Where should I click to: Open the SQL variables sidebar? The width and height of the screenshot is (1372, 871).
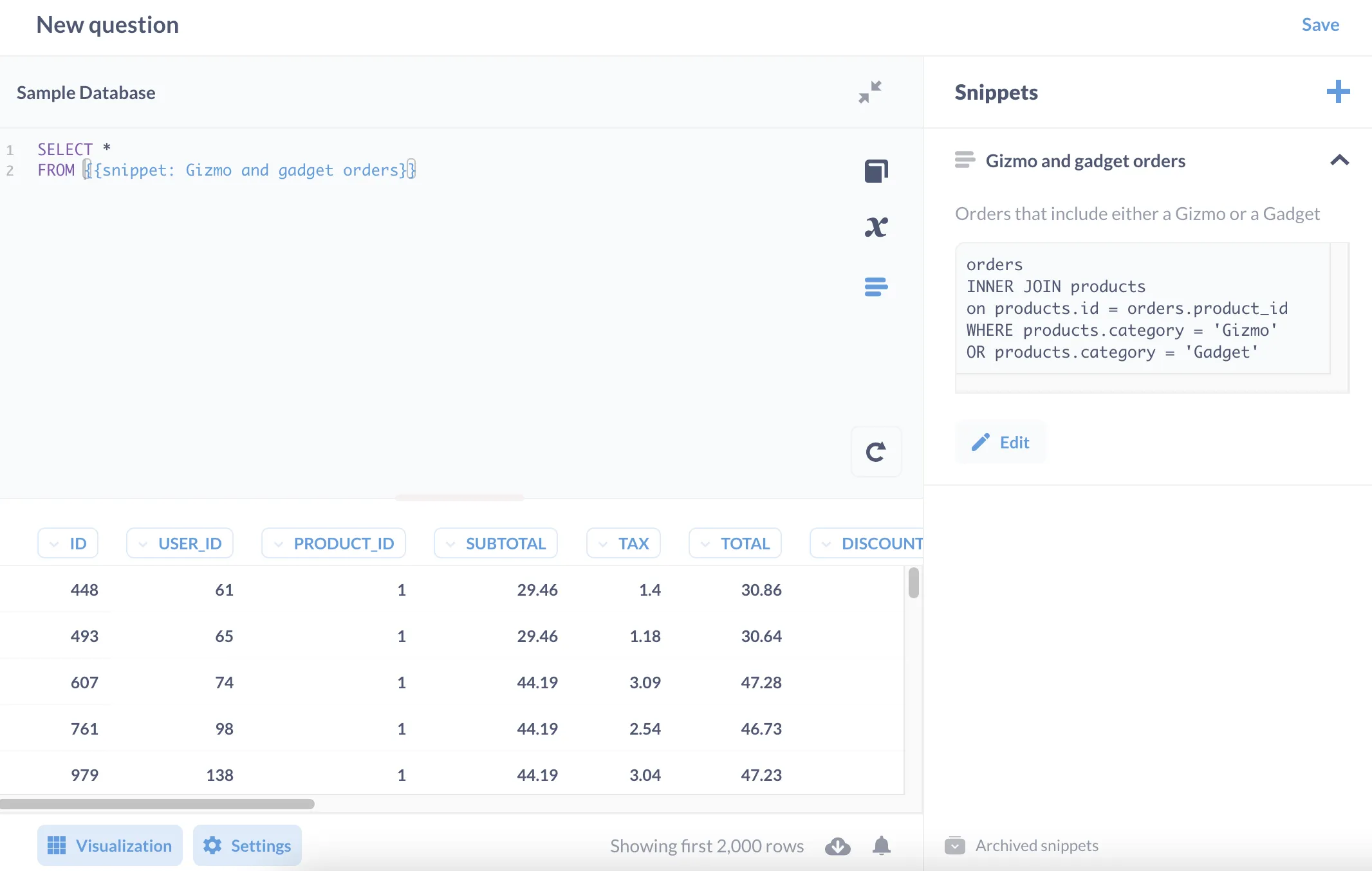876,226
